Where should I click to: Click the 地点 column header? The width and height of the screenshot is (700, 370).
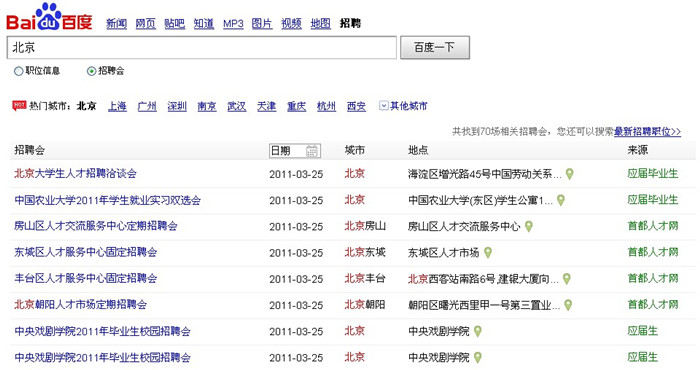click(418, 150)
